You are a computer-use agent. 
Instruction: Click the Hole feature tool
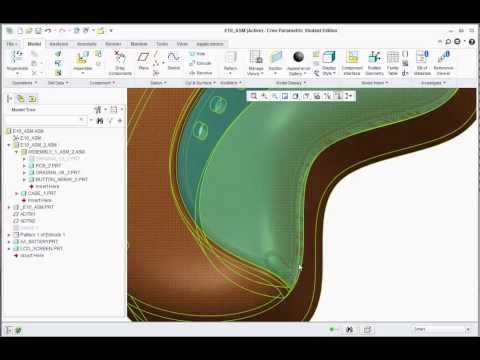point(197,54)
